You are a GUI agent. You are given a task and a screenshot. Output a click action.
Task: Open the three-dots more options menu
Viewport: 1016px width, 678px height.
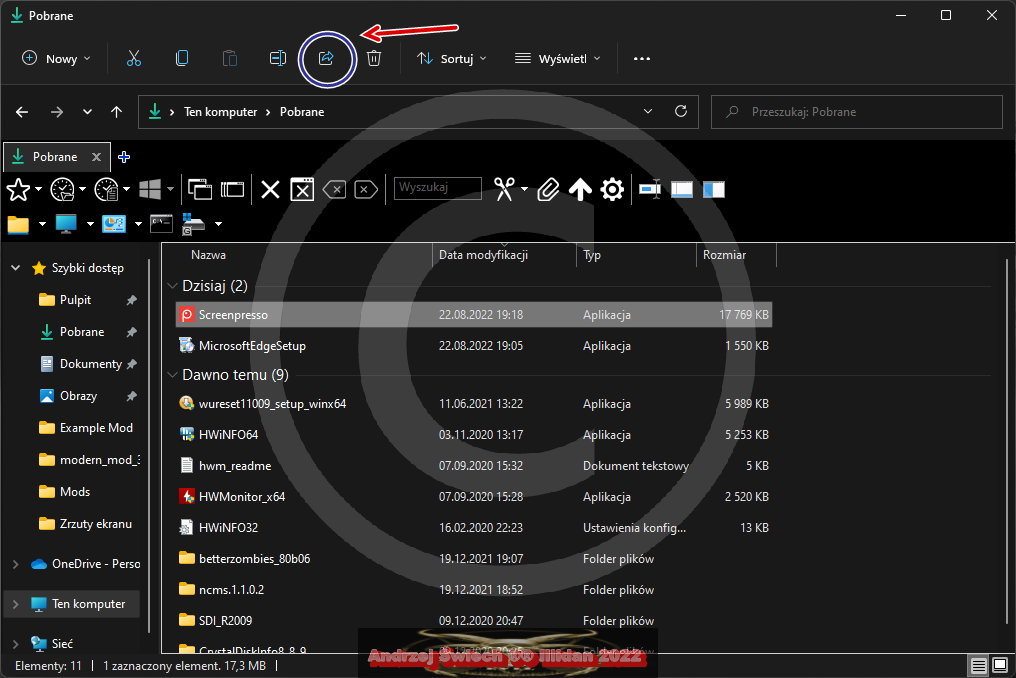point(641,58)
